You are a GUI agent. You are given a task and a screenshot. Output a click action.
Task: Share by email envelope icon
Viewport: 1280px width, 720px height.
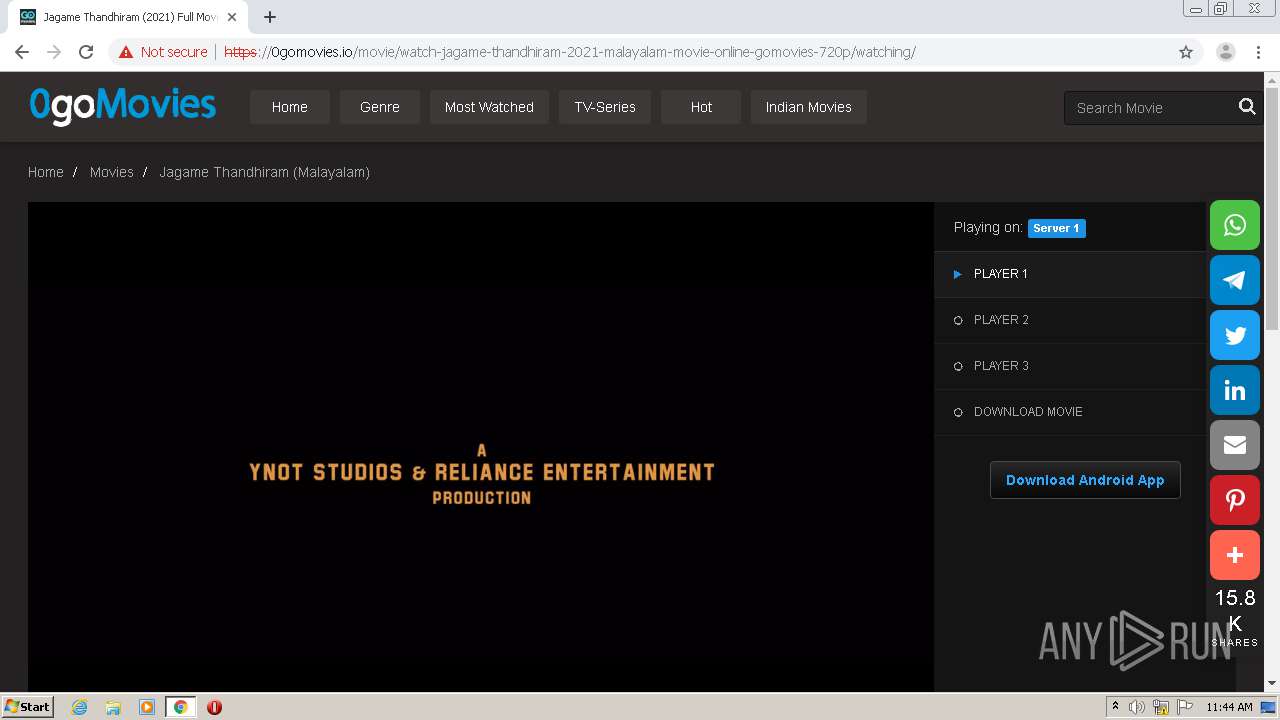(1235, 445)
